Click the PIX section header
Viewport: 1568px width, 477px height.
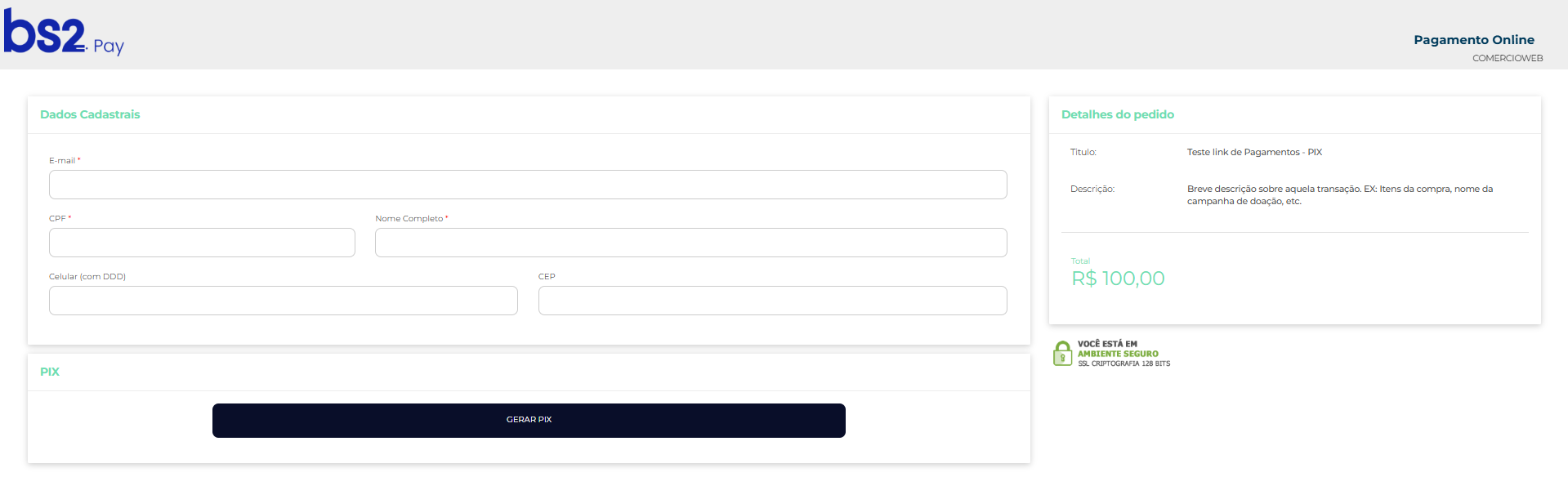click(x=50, y=372)
